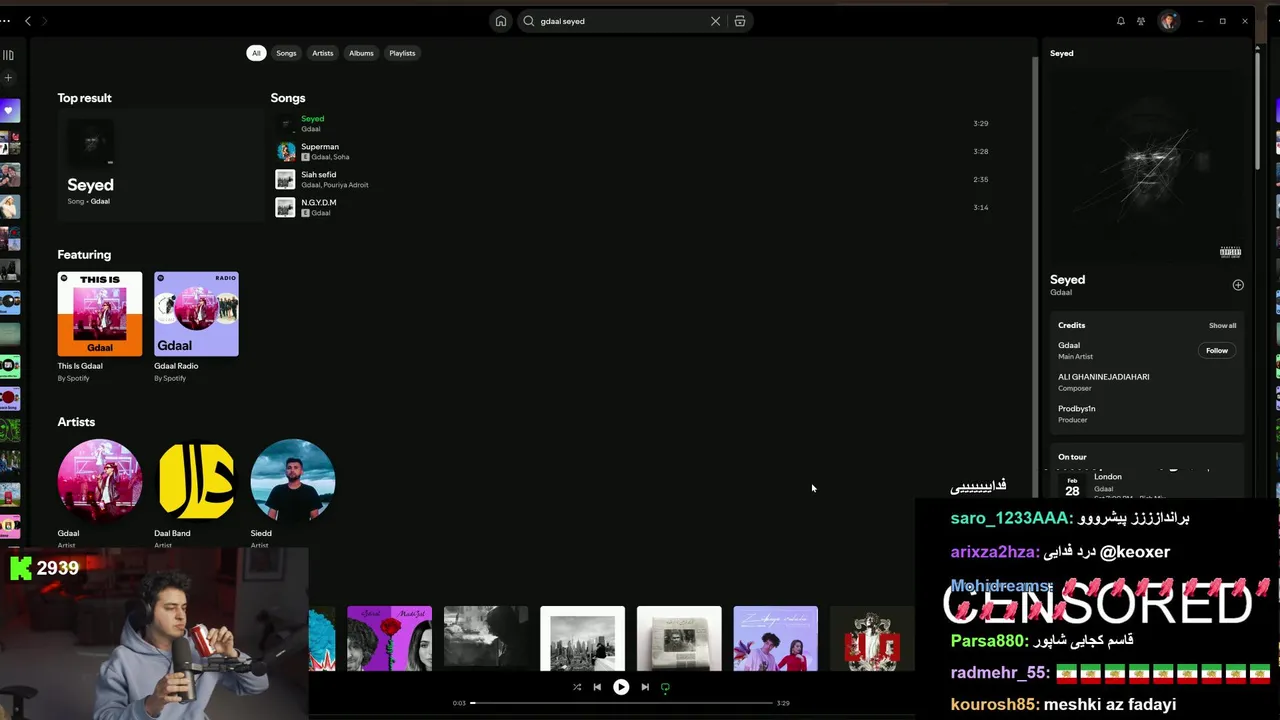Click the red-dress couple album cover in bottom row

pyautogui.click(x=775, y=638)
